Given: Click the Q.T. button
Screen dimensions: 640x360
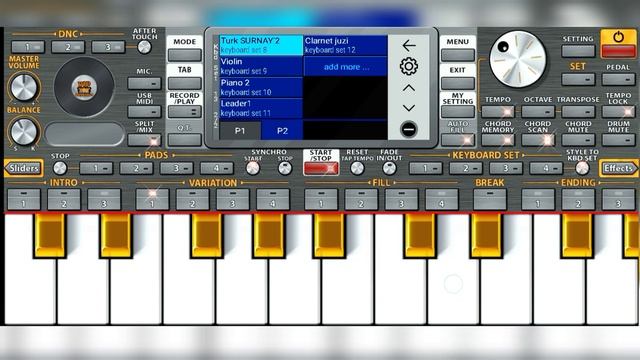Looking at the screenshot, I should [x=184, y=140].
